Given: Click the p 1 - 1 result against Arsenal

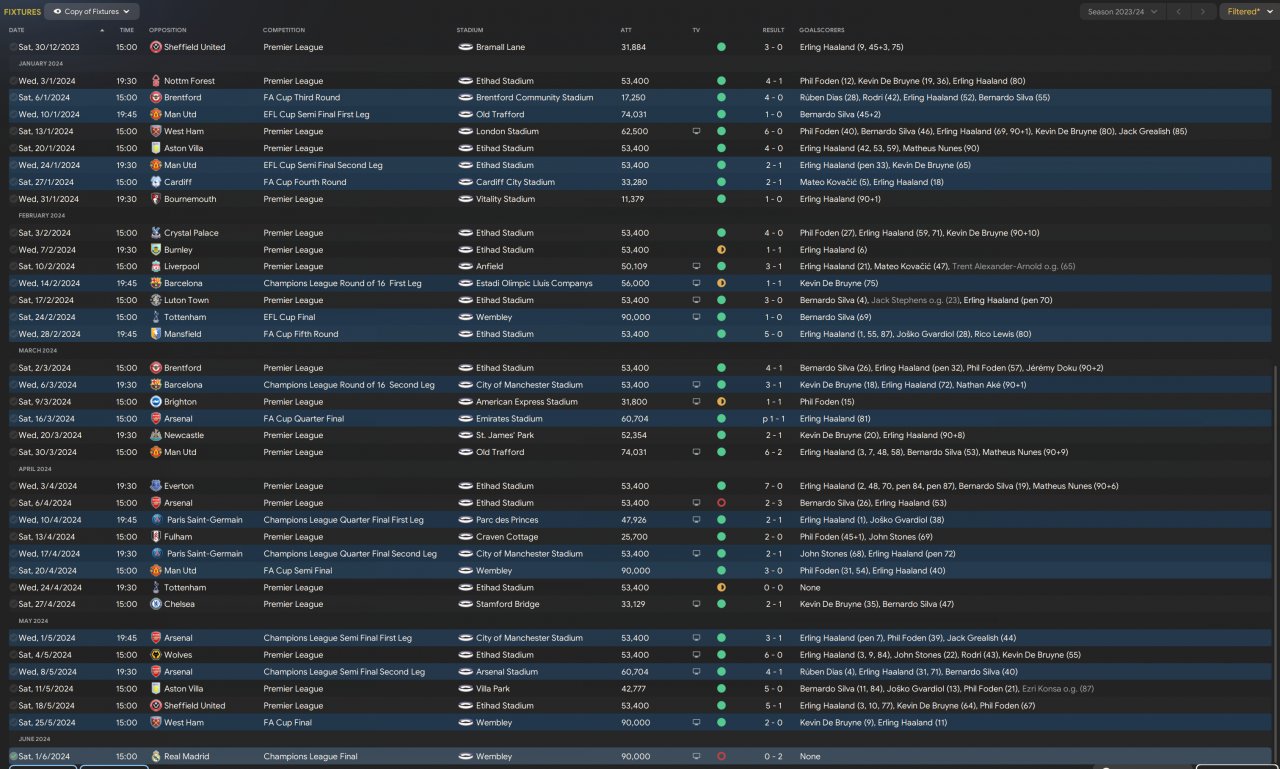Looking at the screenshot, I should click(x=773, y=419).
